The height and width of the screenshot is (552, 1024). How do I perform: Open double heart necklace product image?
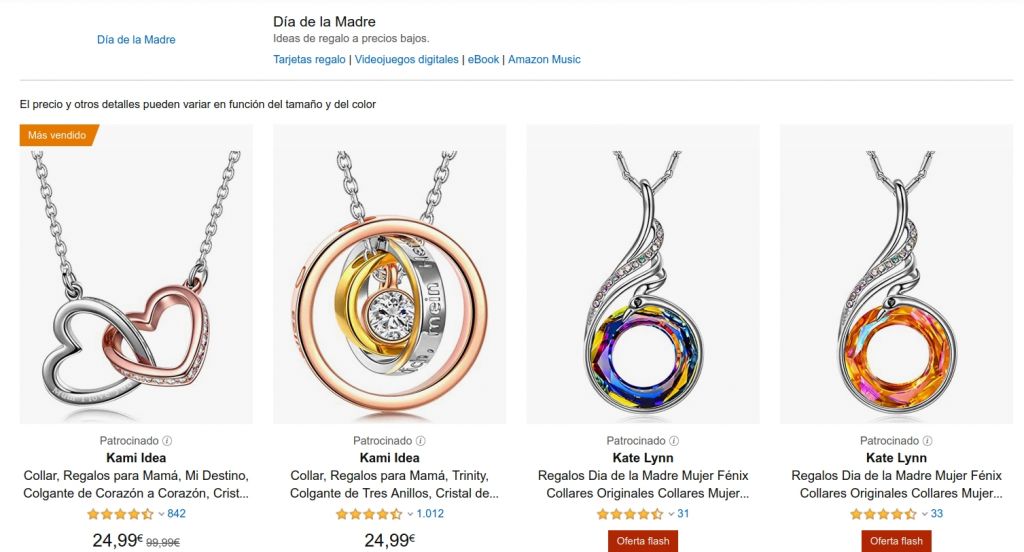[x=136, y=274]
